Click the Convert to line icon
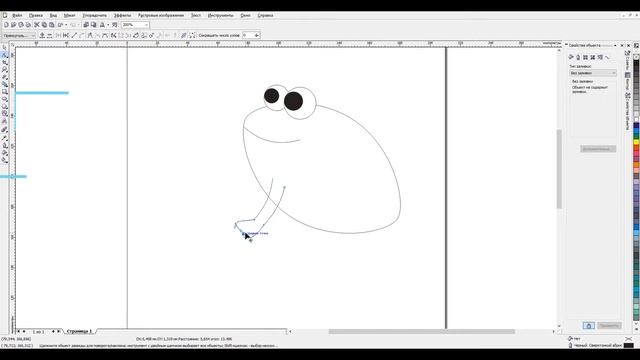 pos(74,36)
